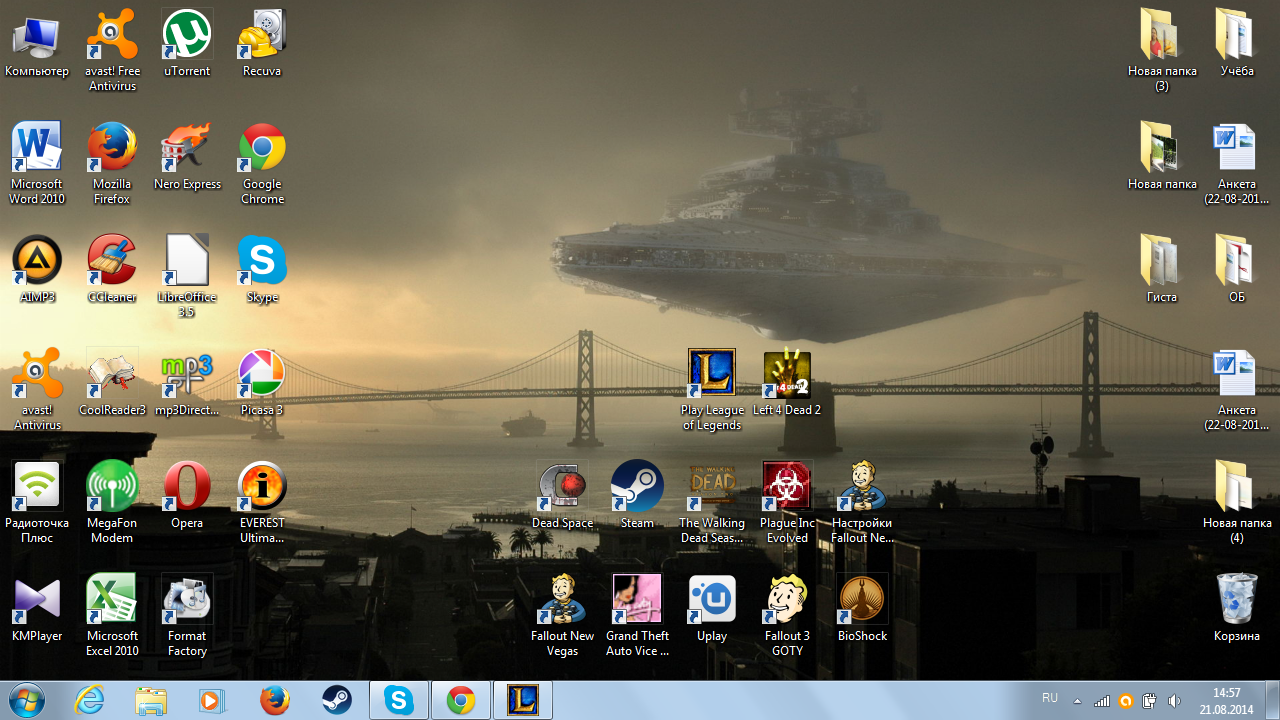1280x720 pixels.
Task: Open the BioShock desktop shortcut
Action: [x=862, y=600]
